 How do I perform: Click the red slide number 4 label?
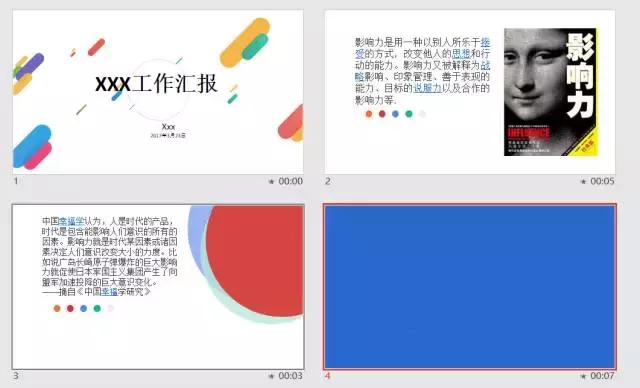click(327, 375)
